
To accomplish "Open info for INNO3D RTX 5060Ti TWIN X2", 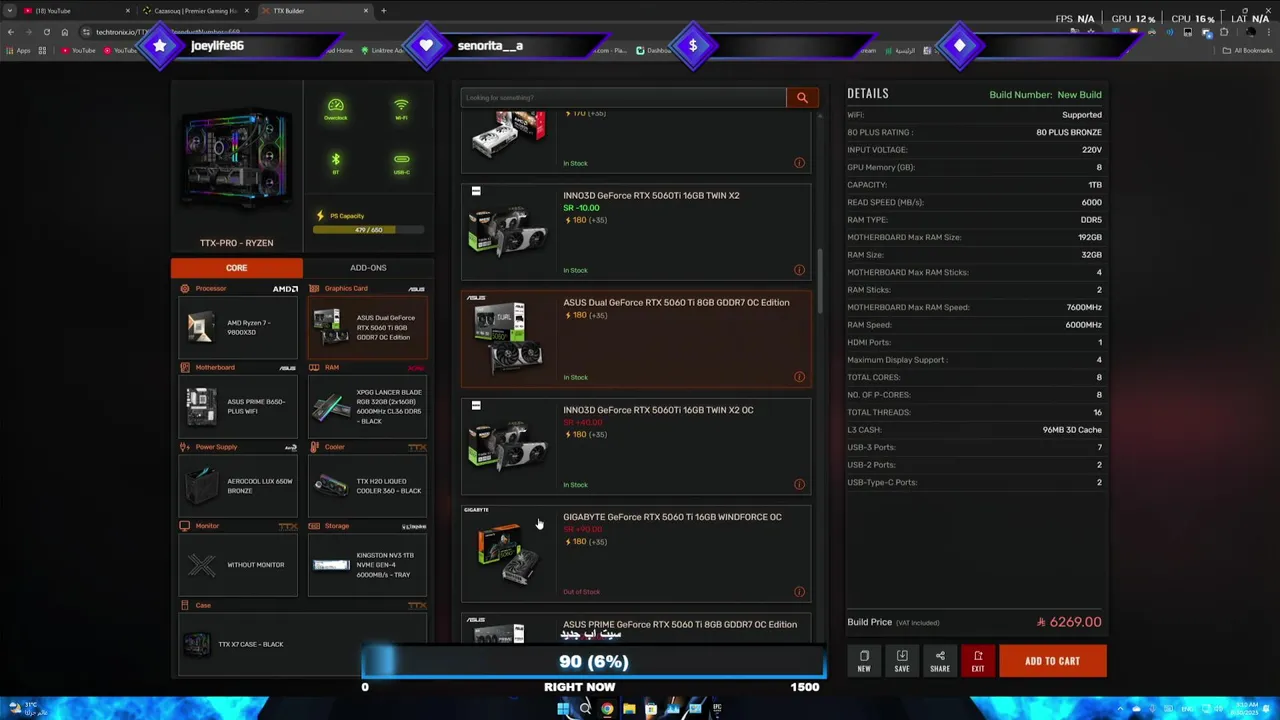I will point(799,270).
